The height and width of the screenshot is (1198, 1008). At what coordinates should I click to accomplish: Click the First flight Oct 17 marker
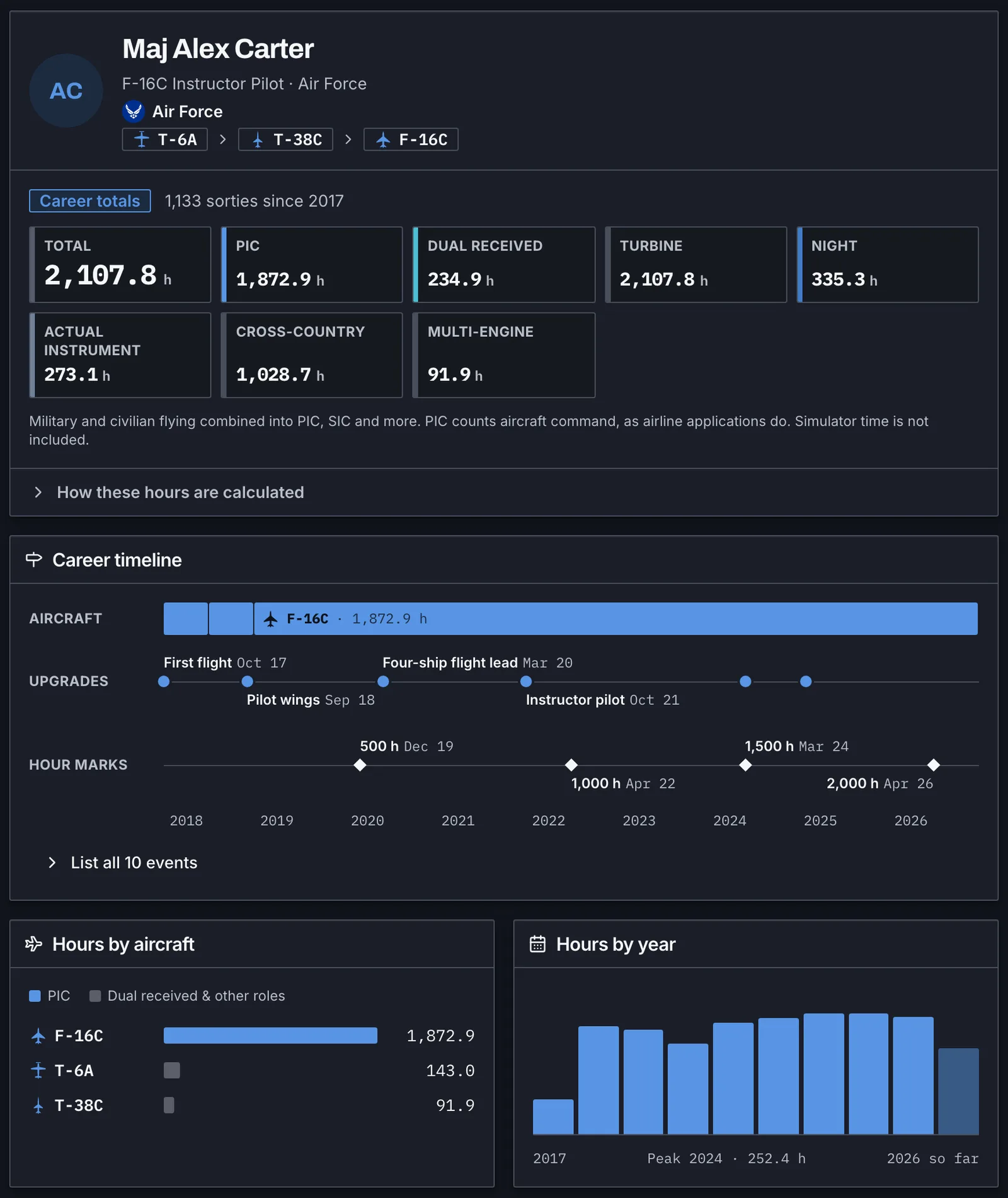[164, 682]
